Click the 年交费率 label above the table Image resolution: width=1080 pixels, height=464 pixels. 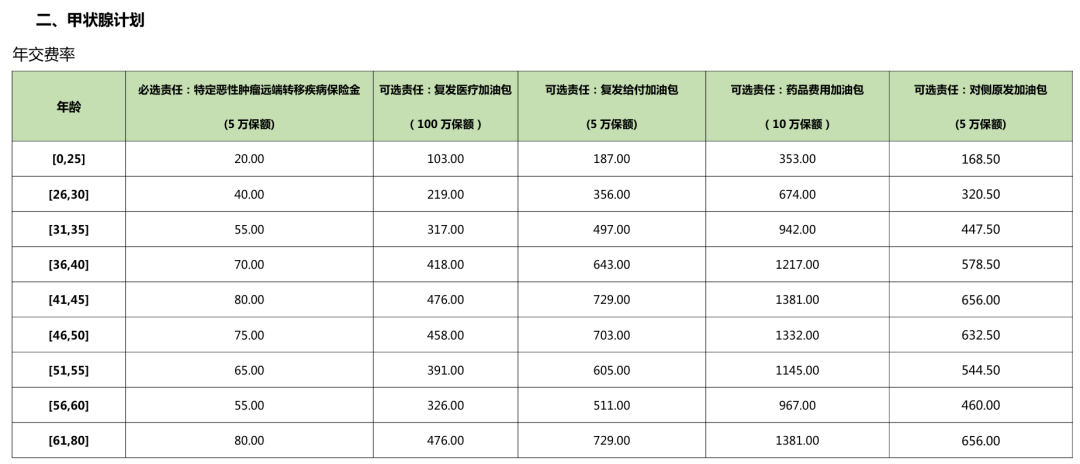(44, 54)
